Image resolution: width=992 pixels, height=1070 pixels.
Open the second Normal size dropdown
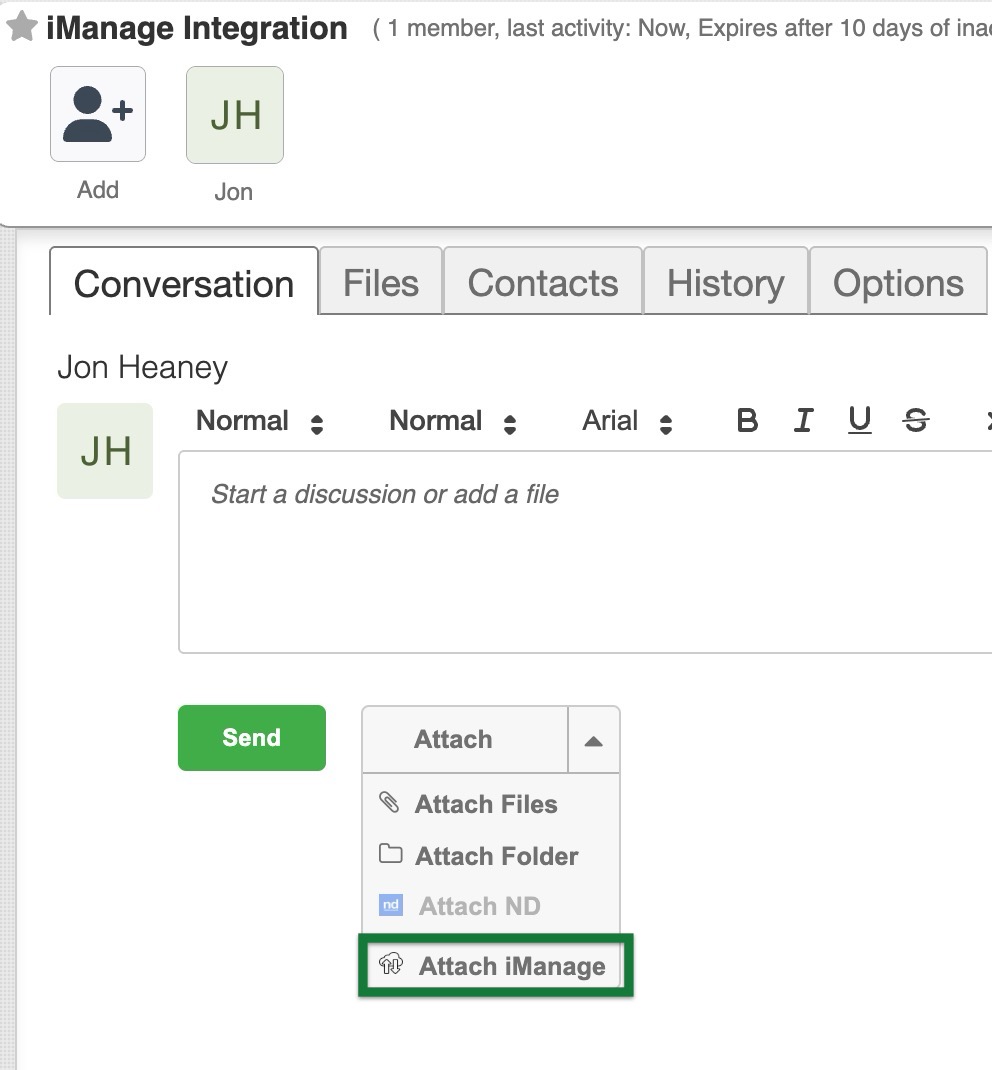(452, 421)
